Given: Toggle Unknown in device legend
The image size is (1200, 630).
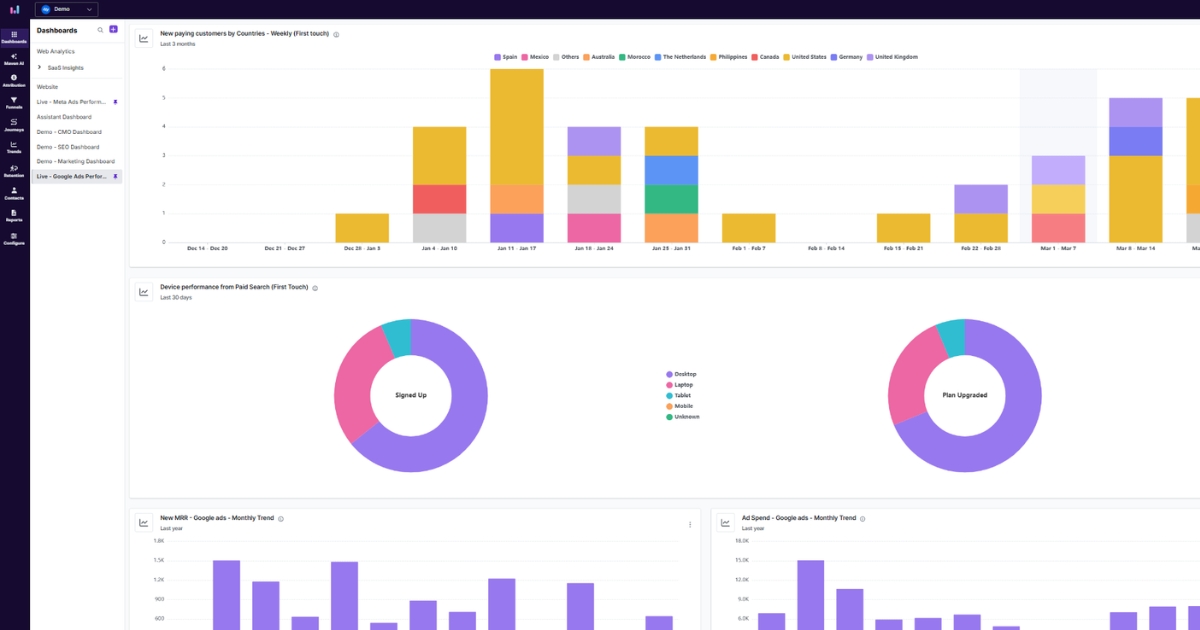Looking at the screenshot, I should 683,417.
